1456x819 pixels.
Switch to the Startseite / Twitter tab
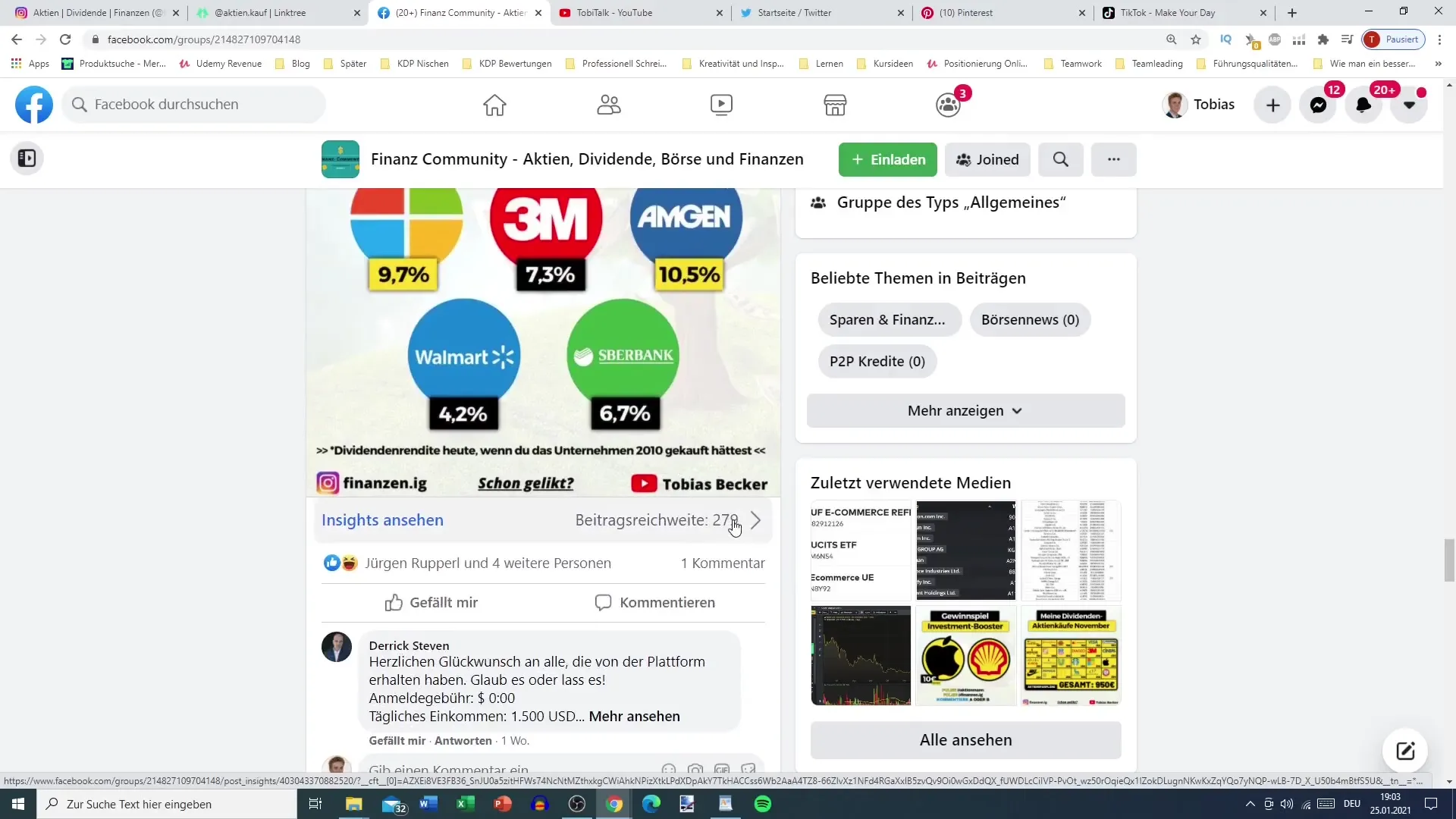[x=821, y=13]
